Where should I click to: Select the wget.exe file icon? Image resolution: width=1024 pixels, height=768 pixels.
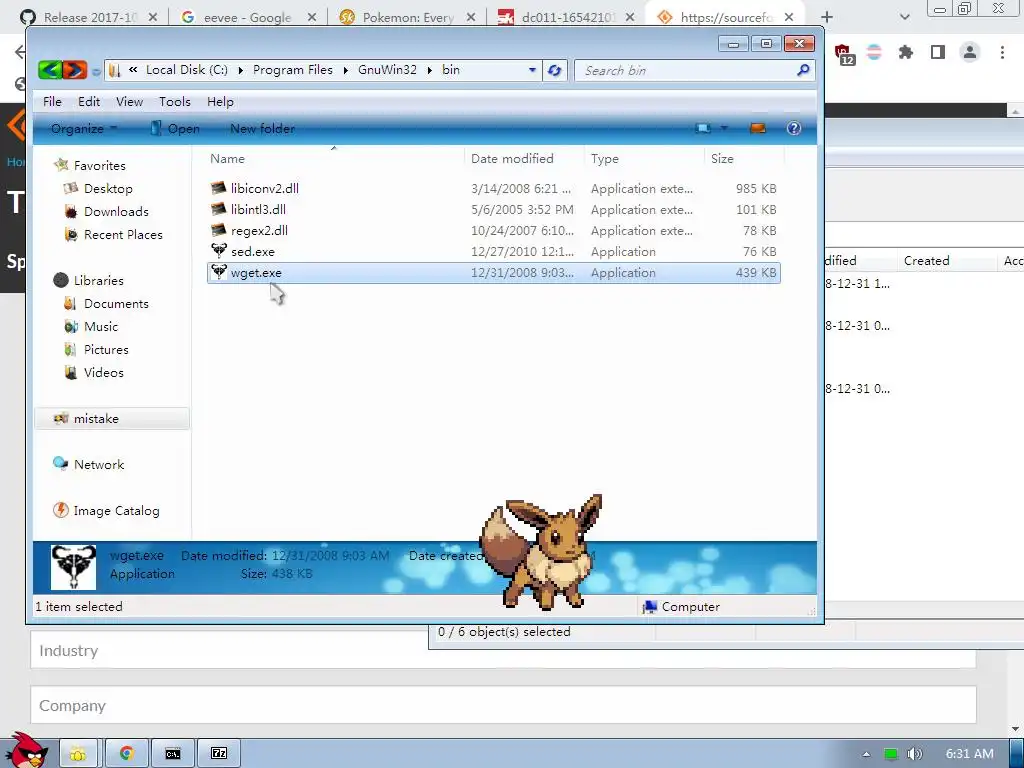[219, 272]
